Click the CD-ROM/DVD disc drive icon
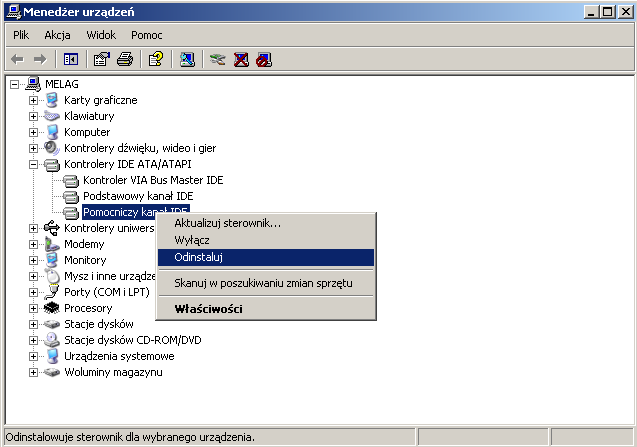The height and width of the screenshot is (447, 637). 52,340
